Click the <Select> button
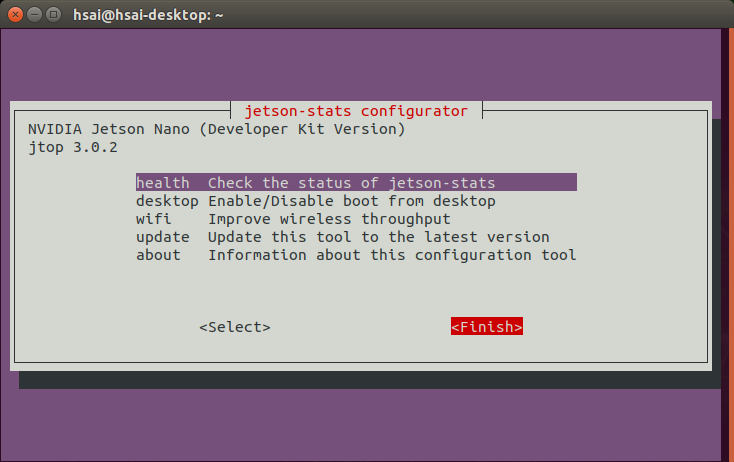Screen dimensions: 734x462 (235, 327)
